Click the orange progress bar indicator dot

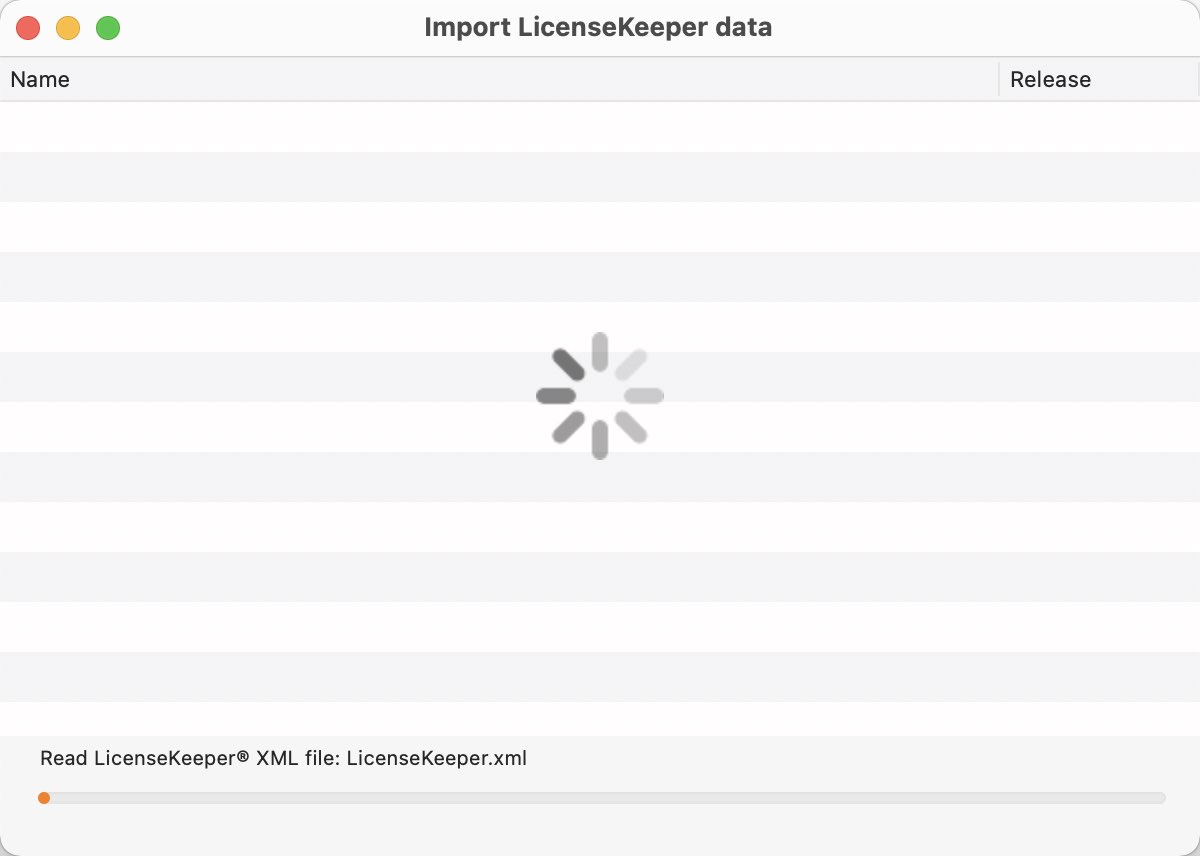point(44,798)
